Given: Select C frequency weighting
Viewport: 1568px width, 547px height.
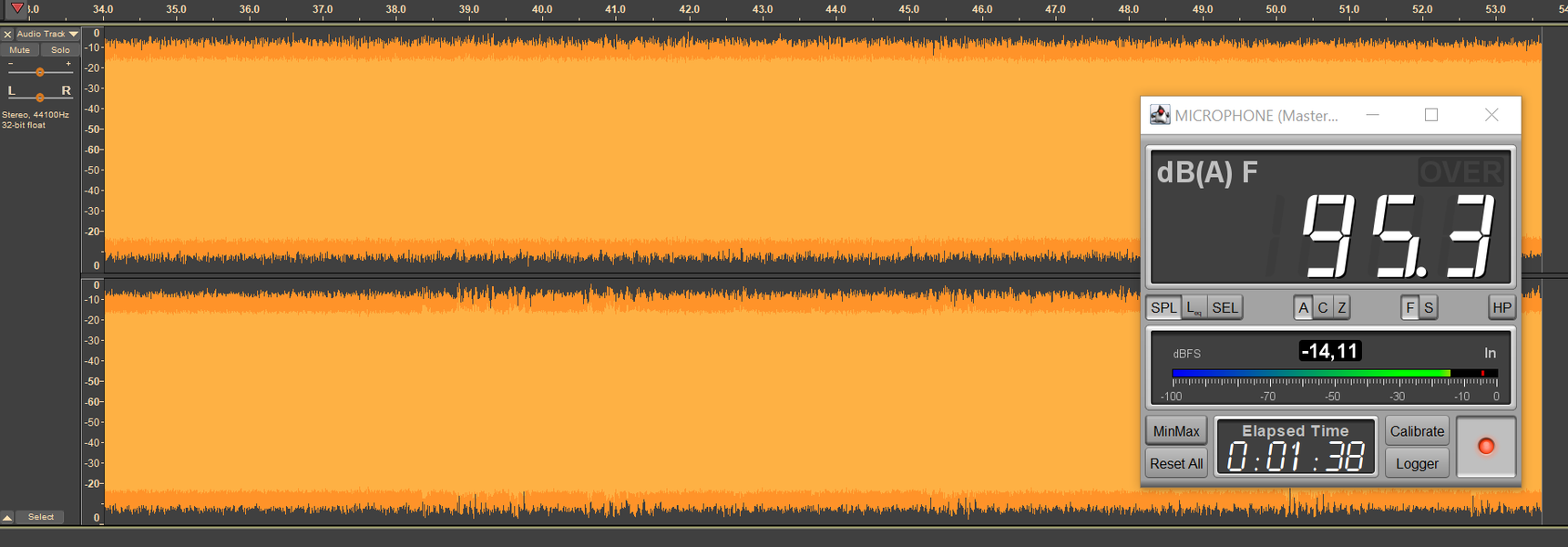Looking at the screenshot, I should tap(1322, 308).
